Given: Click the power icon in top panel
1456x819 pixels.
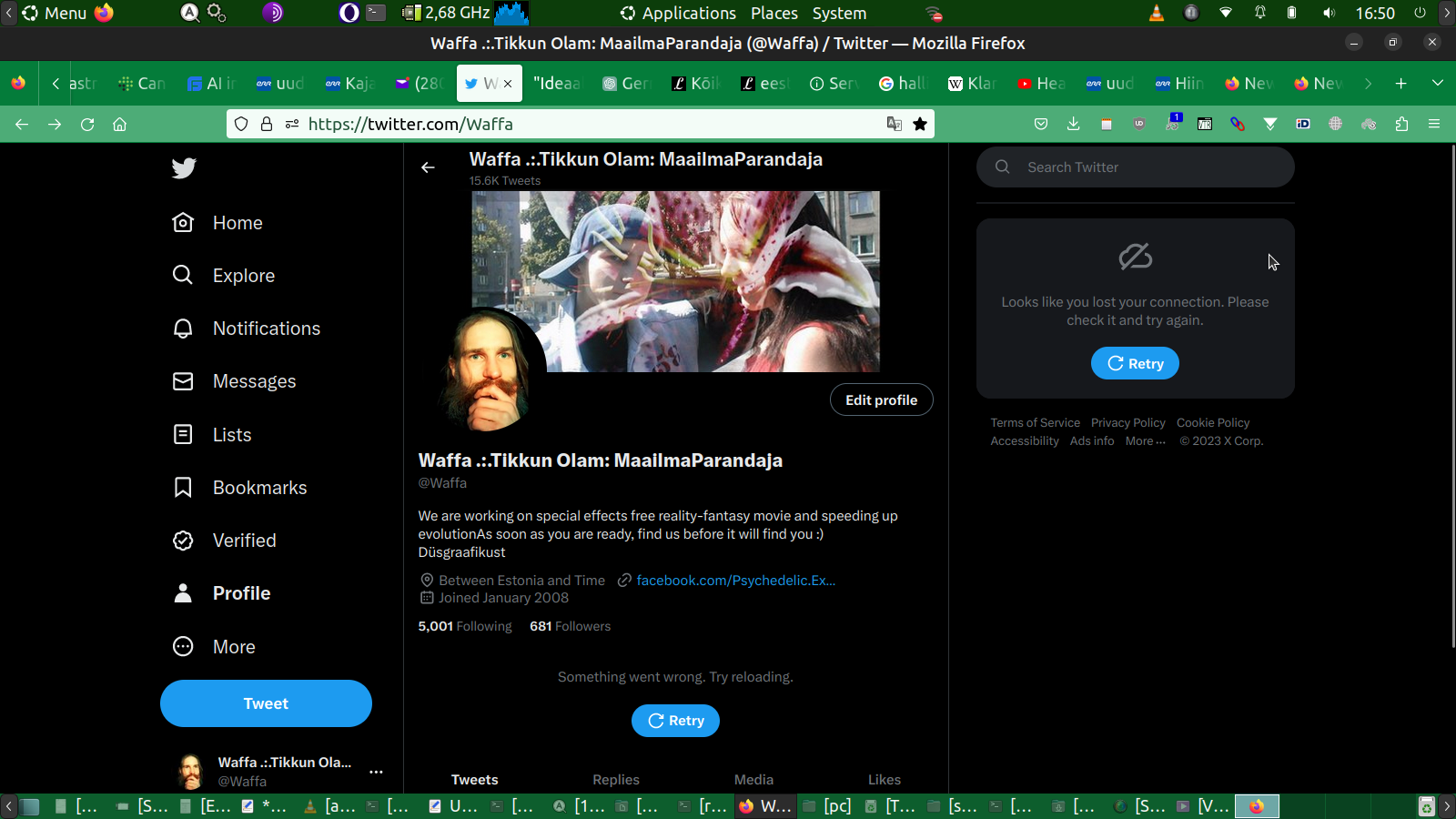Looking at the screenshot, I should tap(1420, 13).
